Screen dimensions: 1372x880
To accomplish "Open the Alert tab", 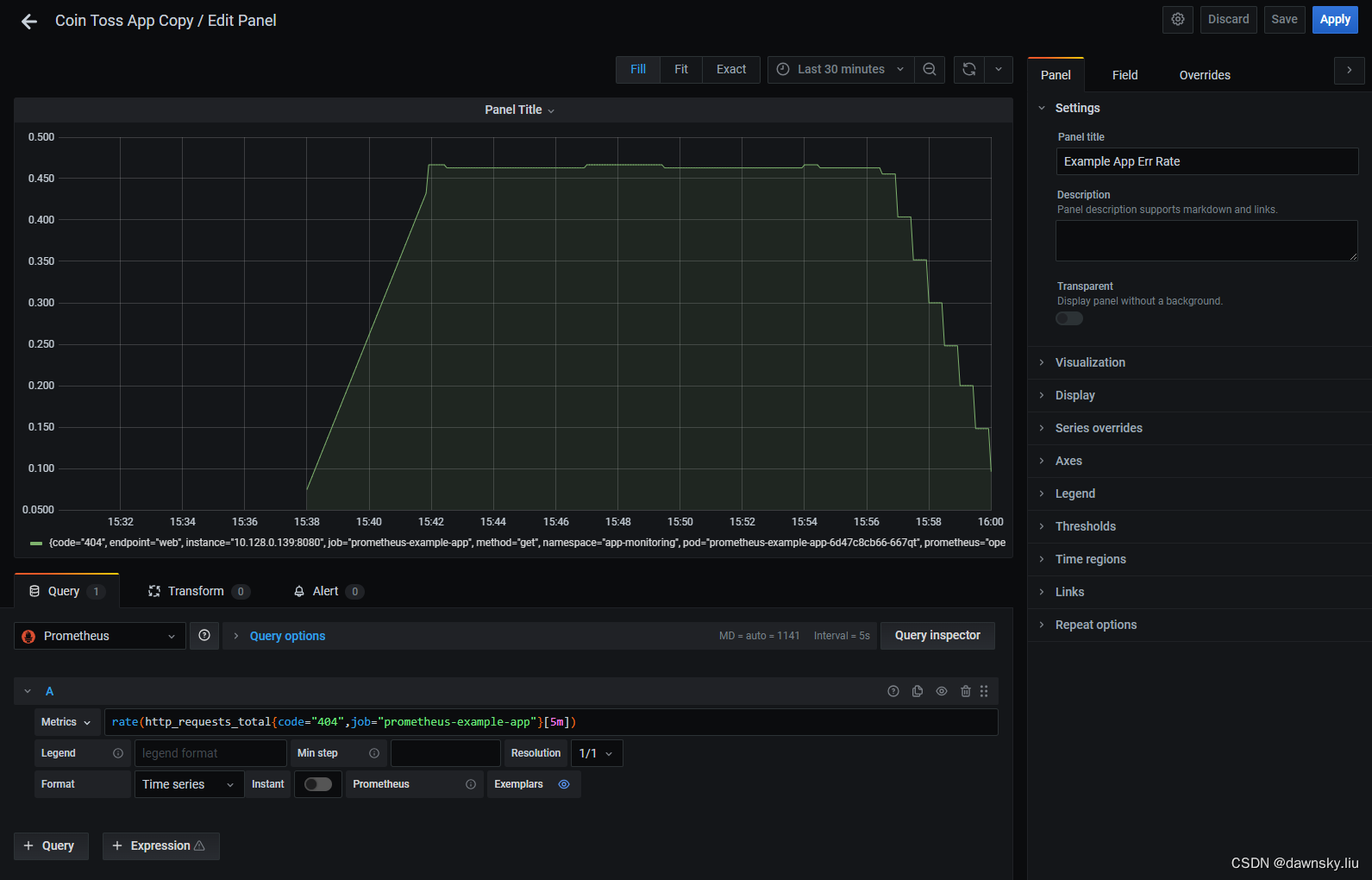I will pyautogui.click(x=329, y=591).
